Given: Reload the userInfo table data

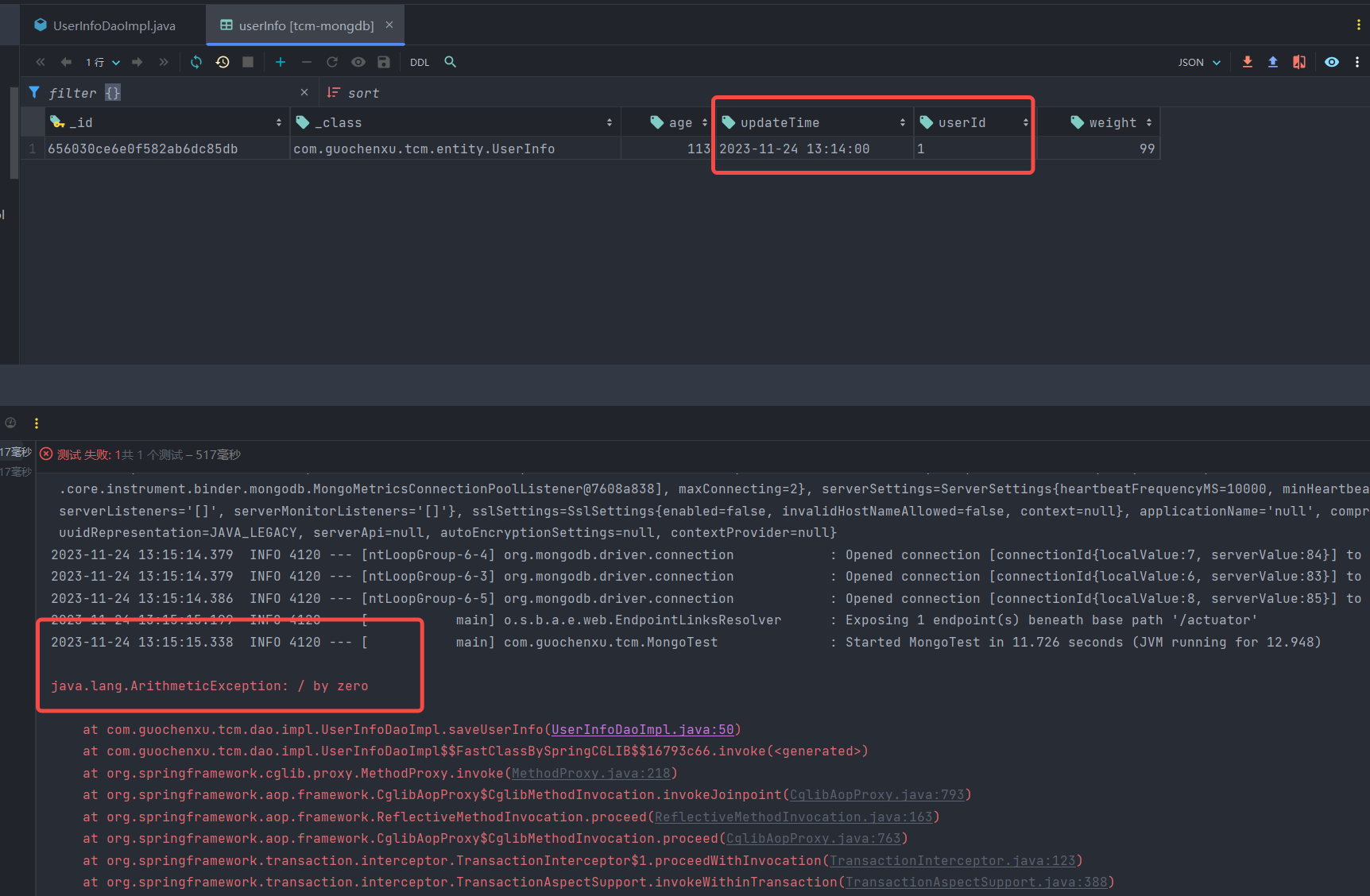Looking at the screenshot, I should [196, 62].
